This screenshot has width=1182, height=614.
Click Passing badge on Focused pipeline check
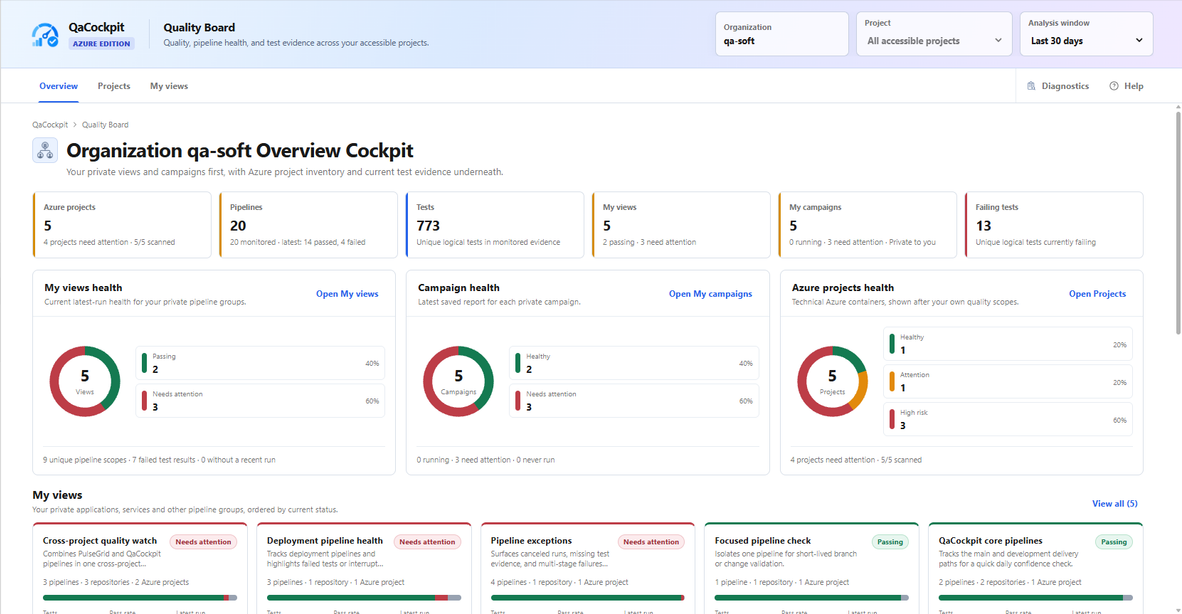click(x=890, y=542)
